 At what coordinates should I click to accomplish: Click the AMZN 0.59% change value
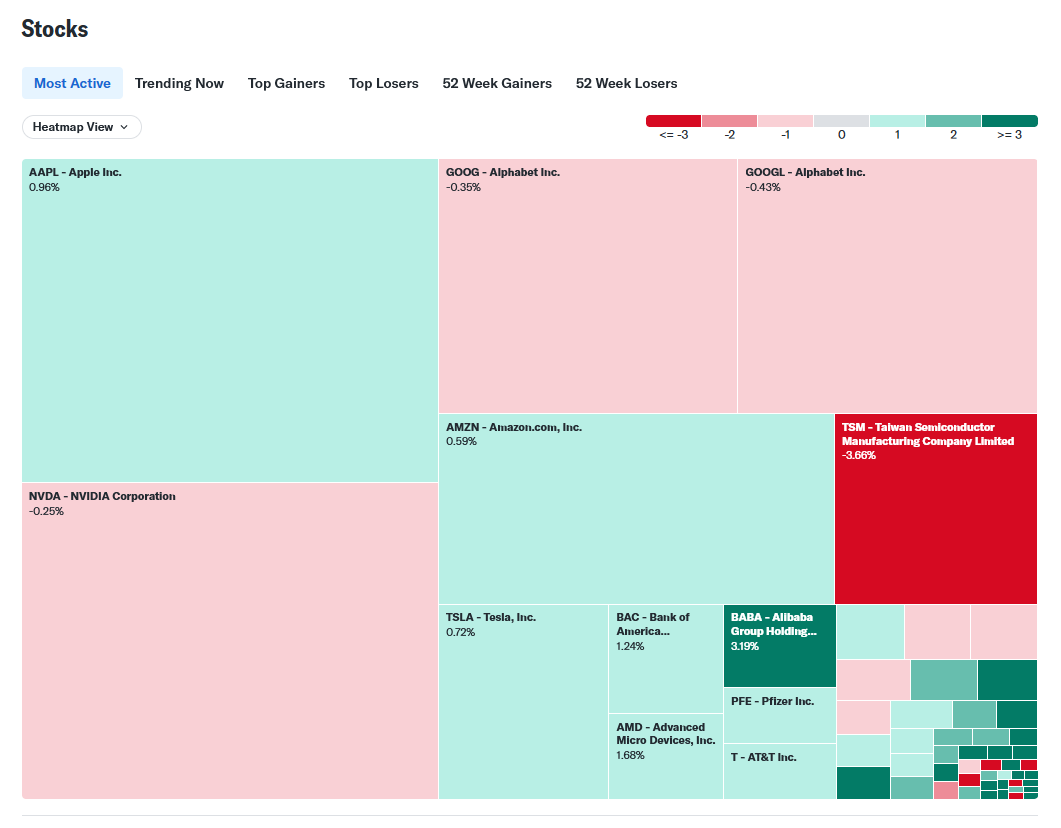click(461, 441)
